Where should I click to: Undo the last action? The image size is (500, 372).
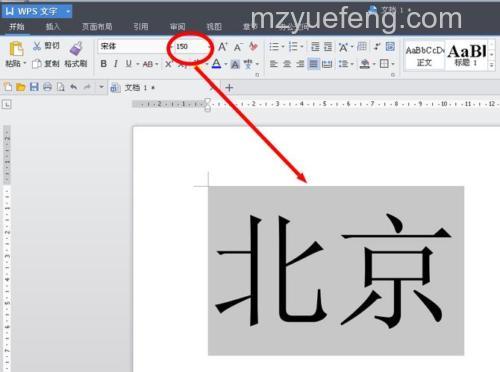pyautogui.click(x=74, y=87)
